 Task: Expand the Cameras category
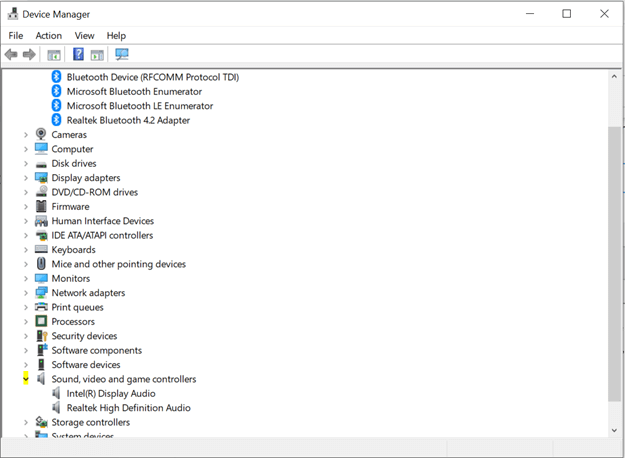click(26, 135)
